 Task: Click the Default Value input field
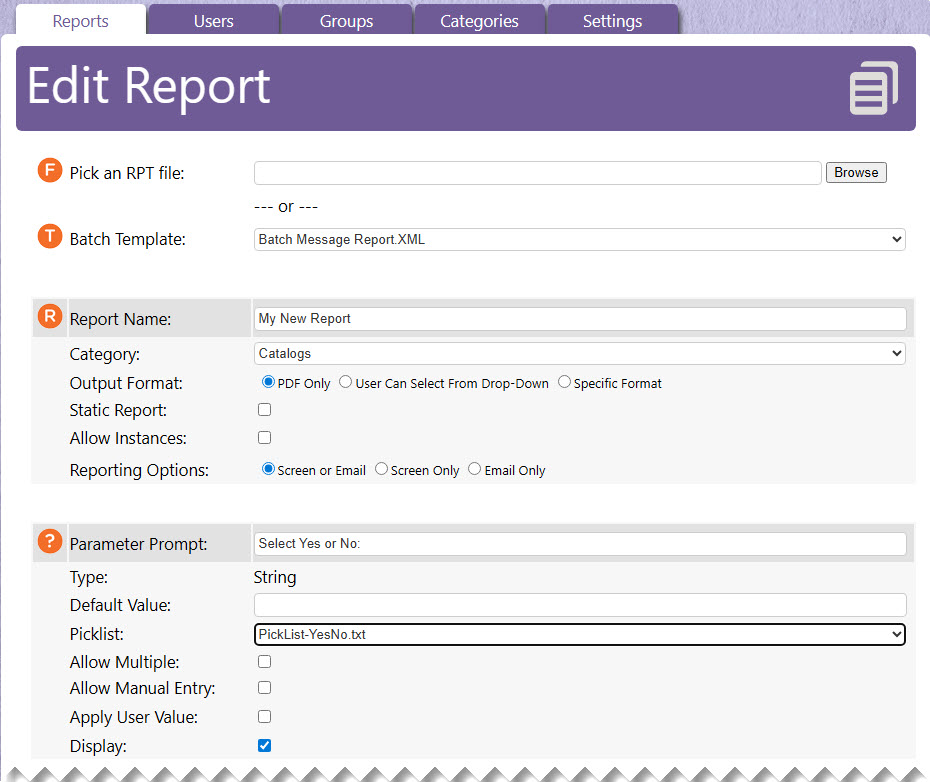[x=580, y=605]
